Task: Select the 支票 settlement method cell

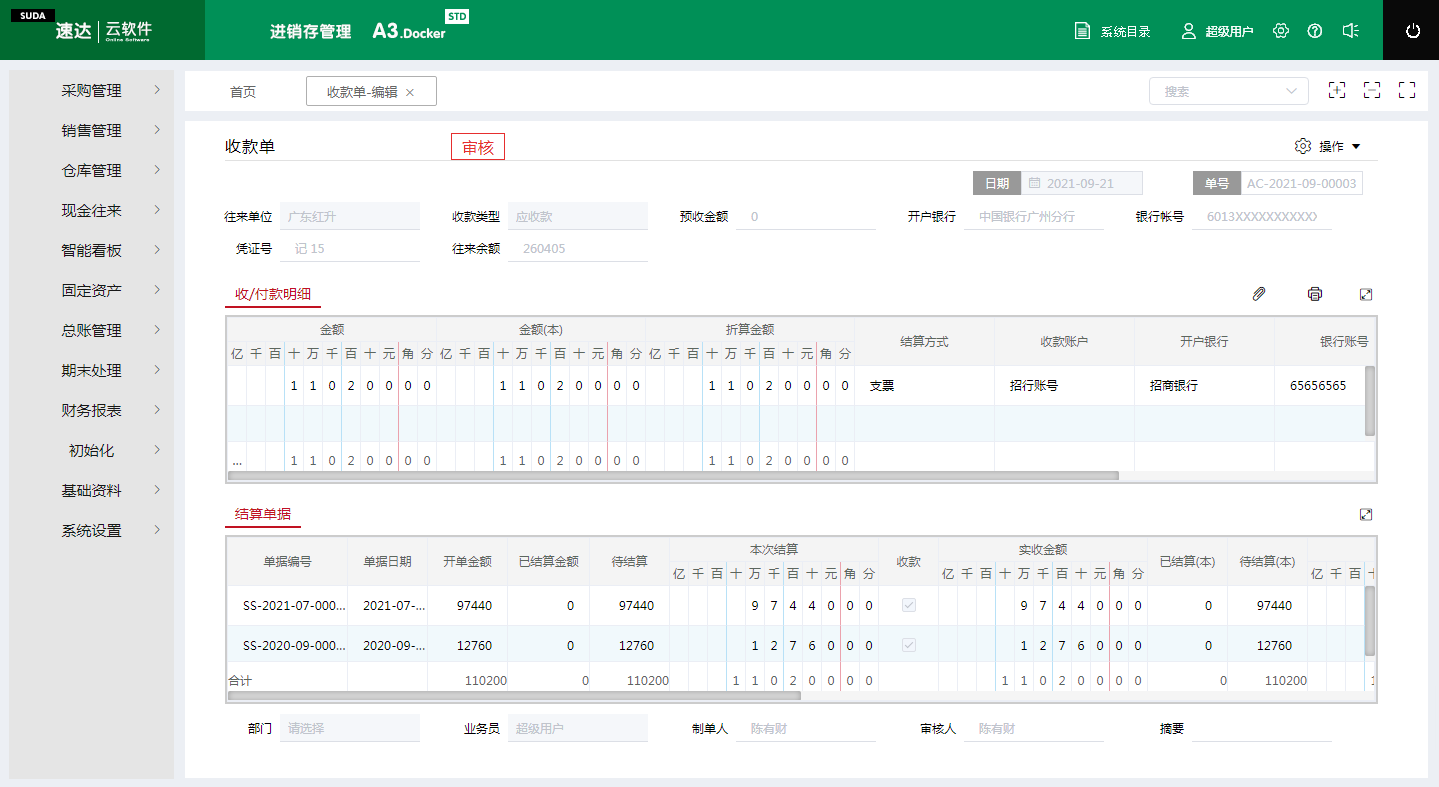Action: click(x=924, y=385)
